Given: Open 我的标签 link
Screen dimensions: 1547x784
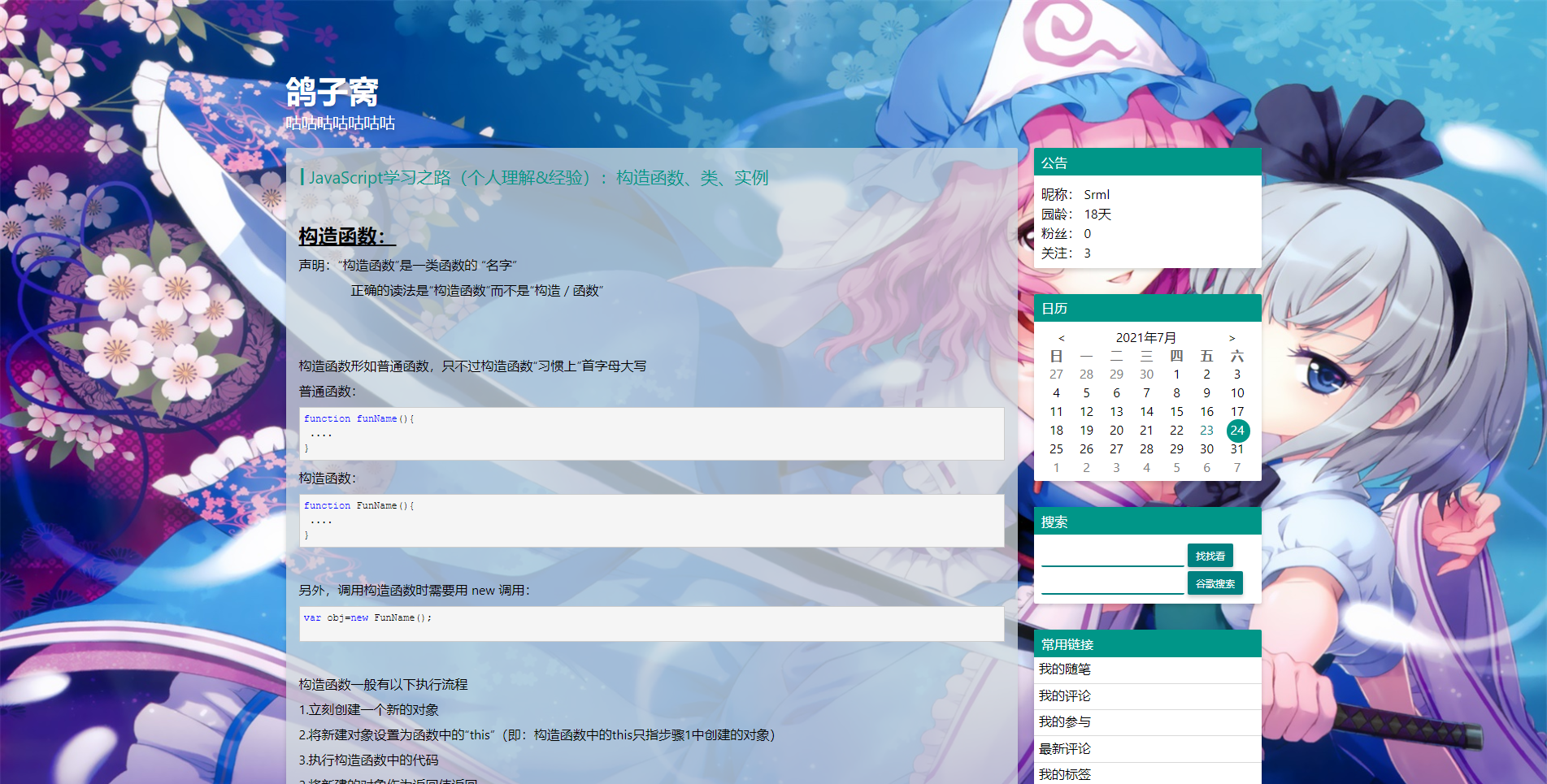Looking at the screenshot, I should (x=1064, y=775).
